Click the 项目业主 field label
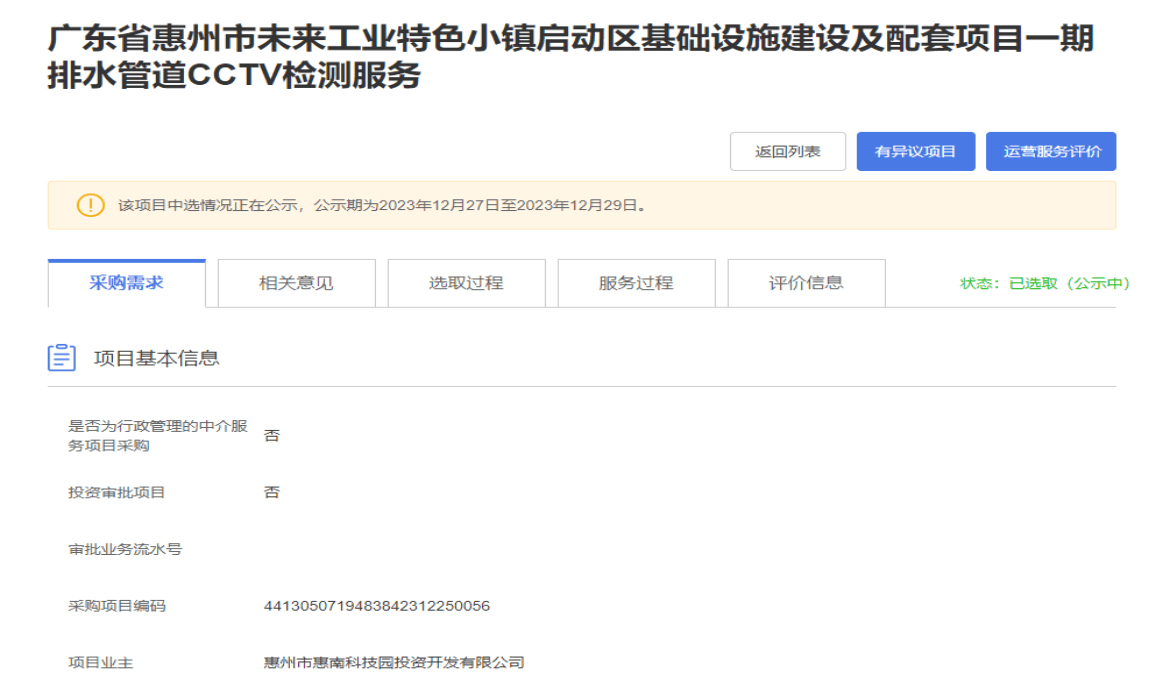 100,662
